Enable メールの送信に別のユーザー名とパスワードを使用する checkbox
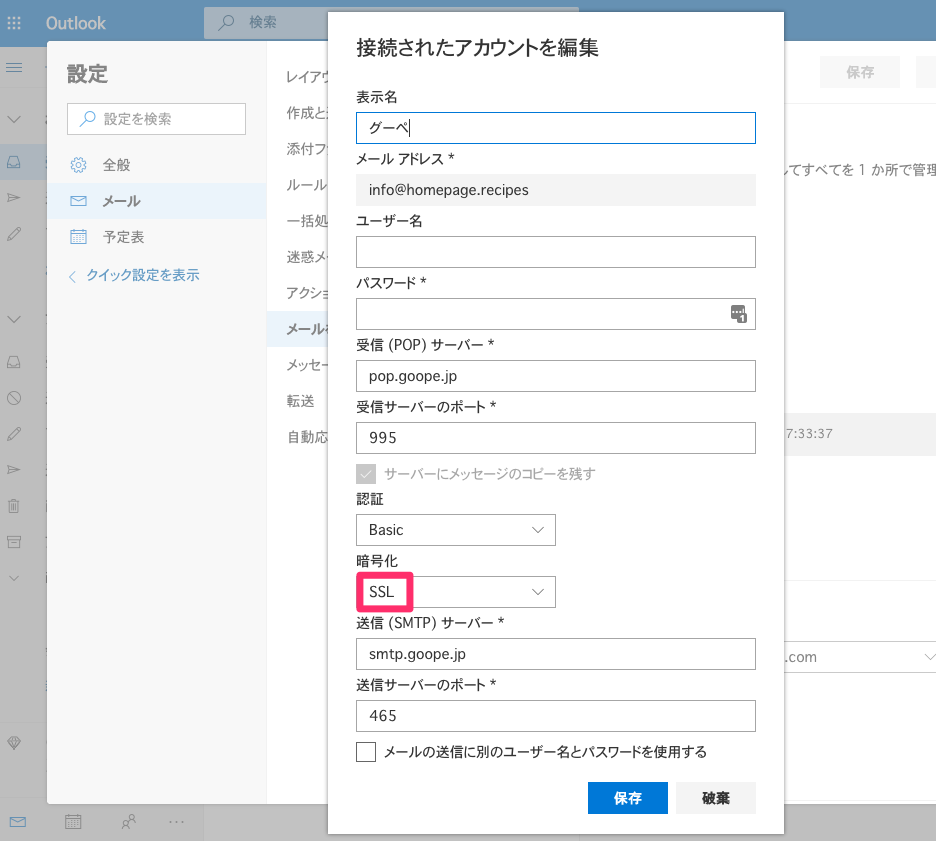 tap(366, 752)
